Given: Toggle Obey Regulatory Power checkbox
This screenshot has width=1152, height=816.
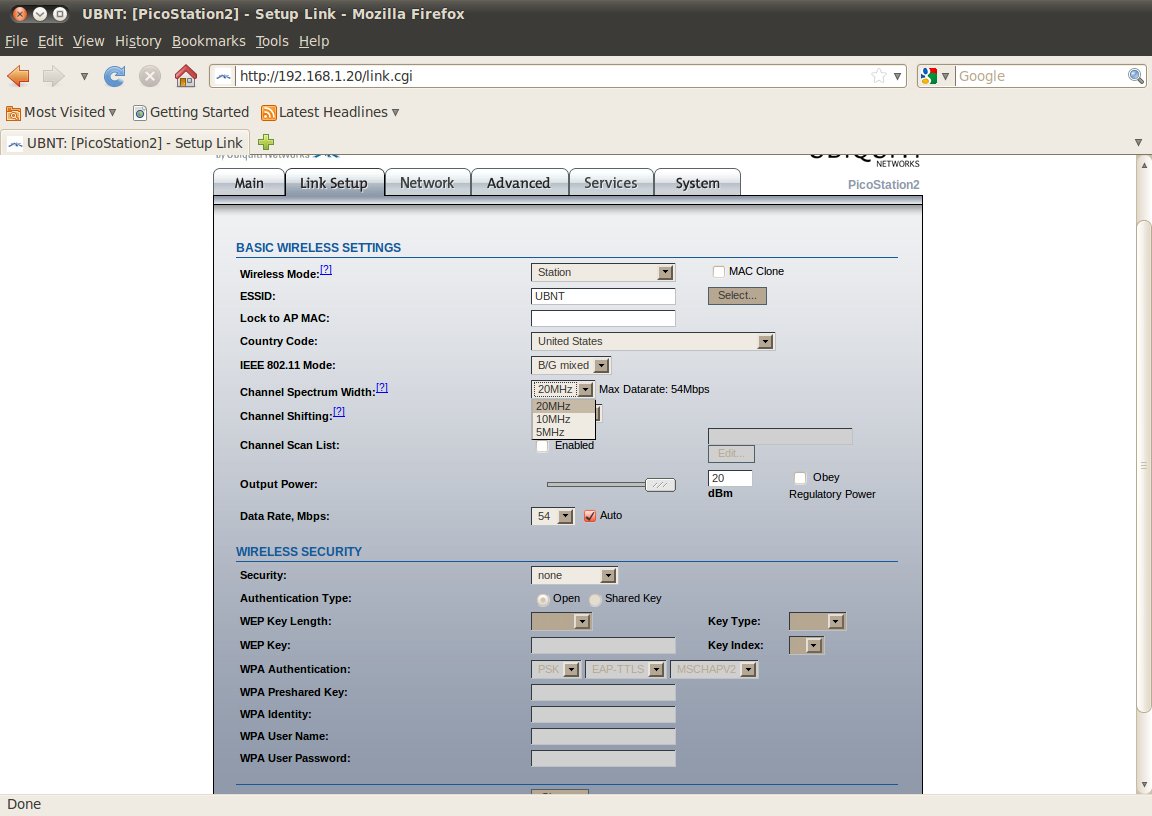Looking at the screenshot, I should (800, 478).
